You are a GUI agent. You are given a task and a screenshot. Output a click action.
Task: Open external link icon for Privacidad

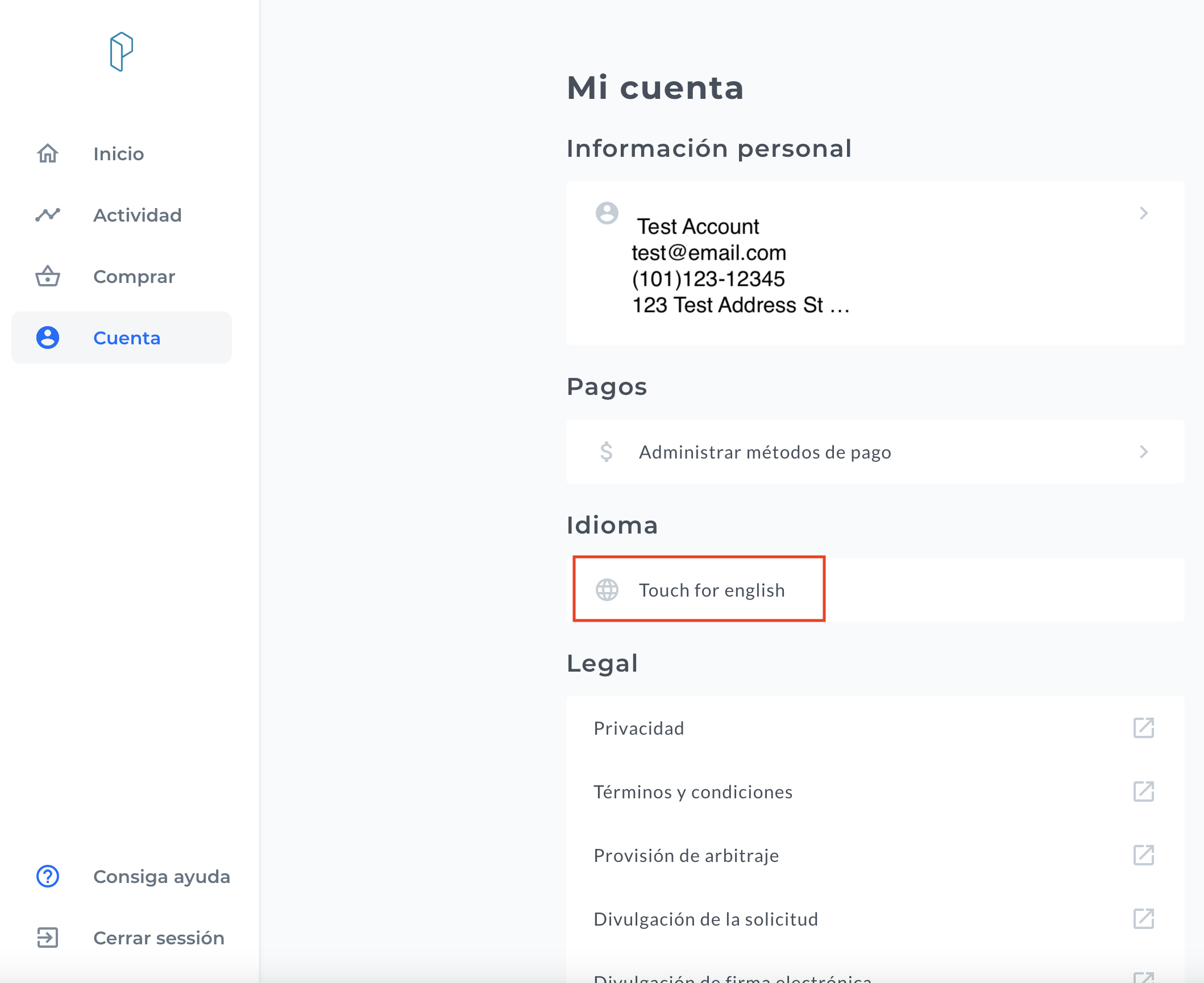(x=1144, y=728)
